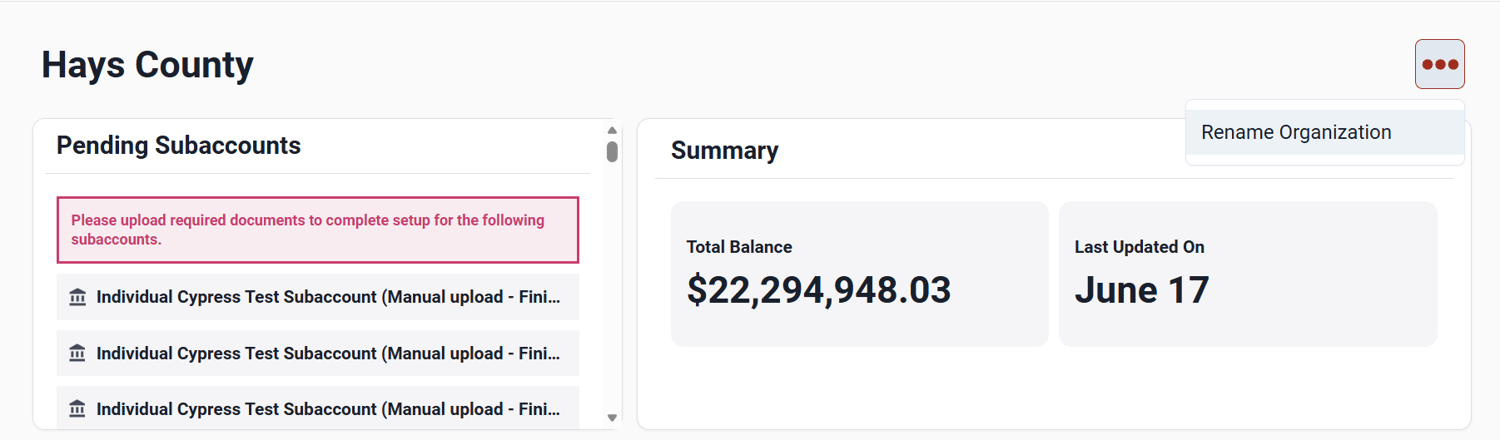The width and height of the screenshot is (1500, 440).
Task: Click the $22,294,948.03 balance amount
Action: click(x=818, y=290)
